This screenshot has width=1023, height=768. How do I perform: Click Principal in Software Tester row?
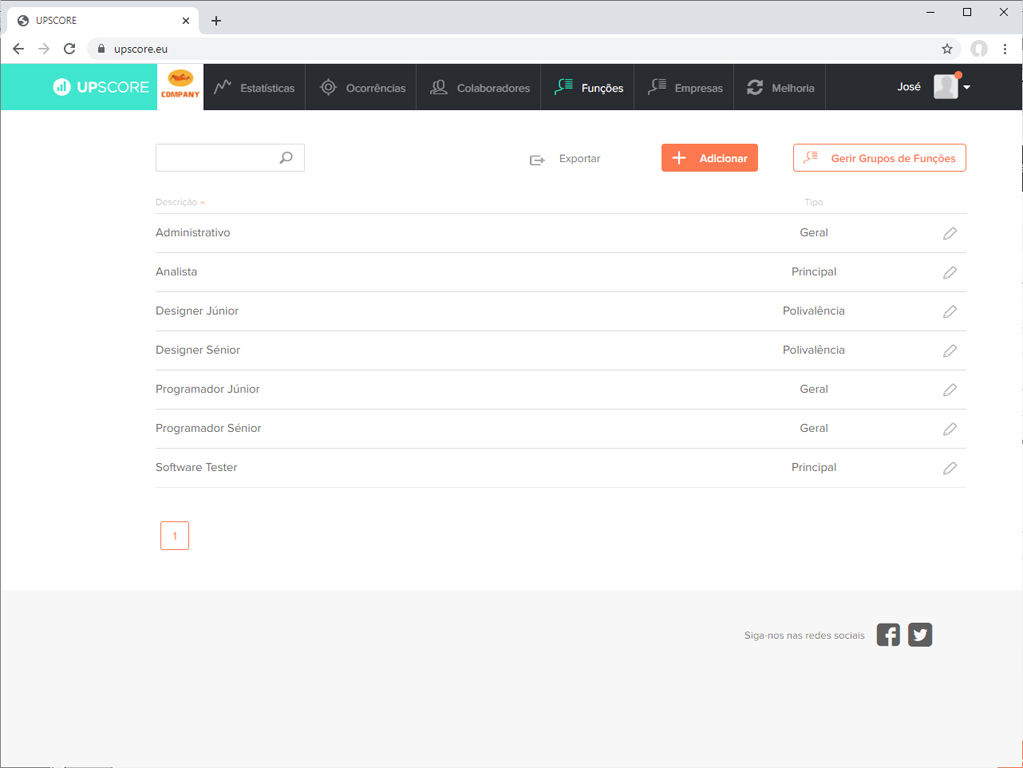[814, 467]
